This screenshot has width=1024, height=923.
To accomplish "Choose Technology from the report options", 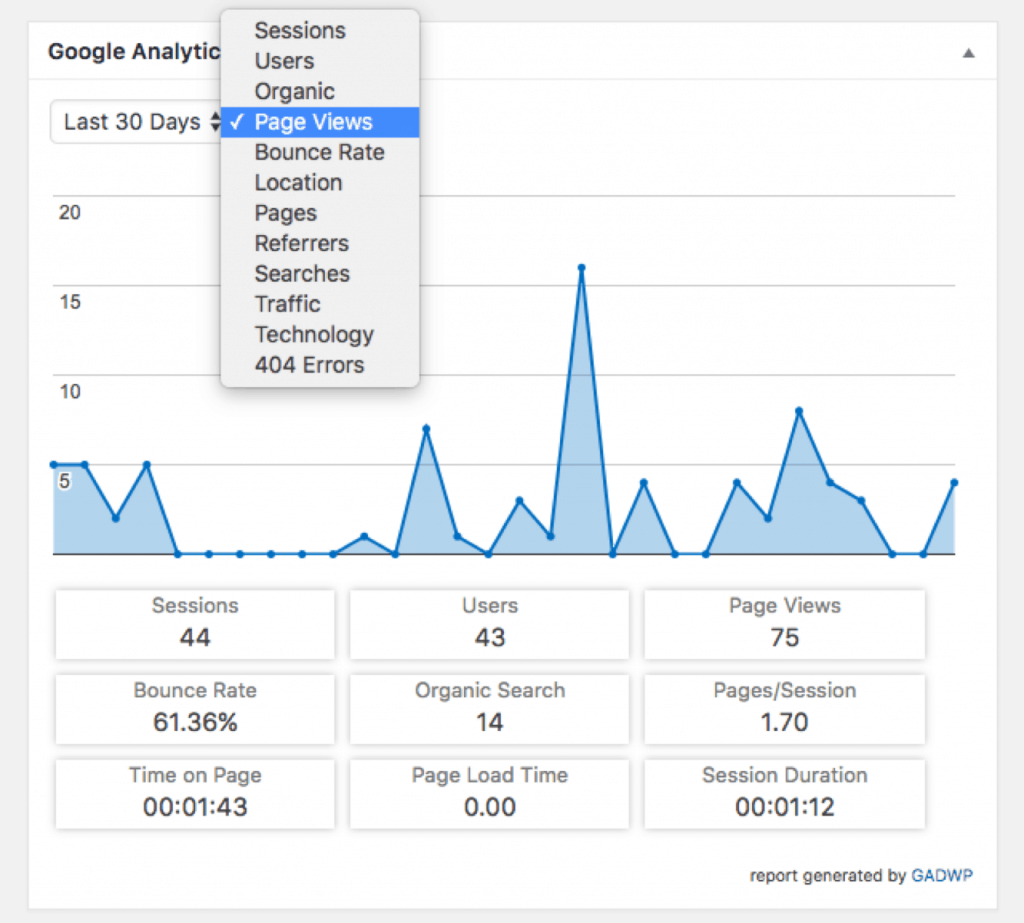I will tap(314, 334).
